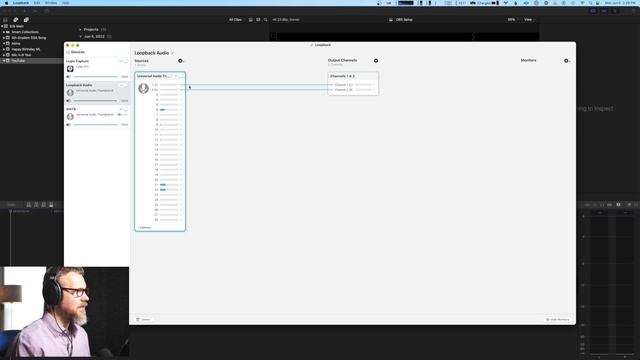Click the Universal Audio source card title
Image resolution: width=640 pixels, height=360 pixels.
click(153, 76)
